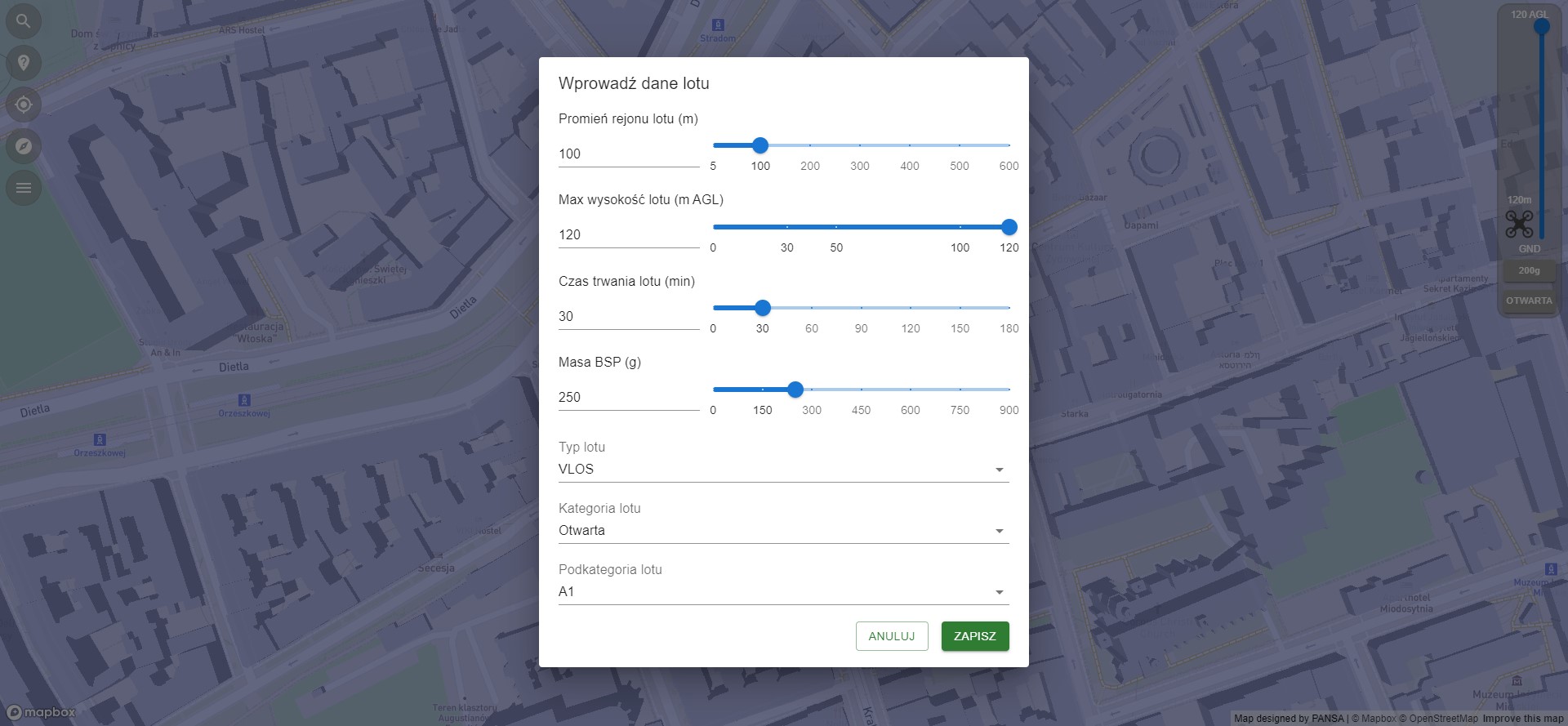Viewport: 1568px width, 726px height.
Task: Click the '180' duration scale label
Action: tap(1009, 328)
